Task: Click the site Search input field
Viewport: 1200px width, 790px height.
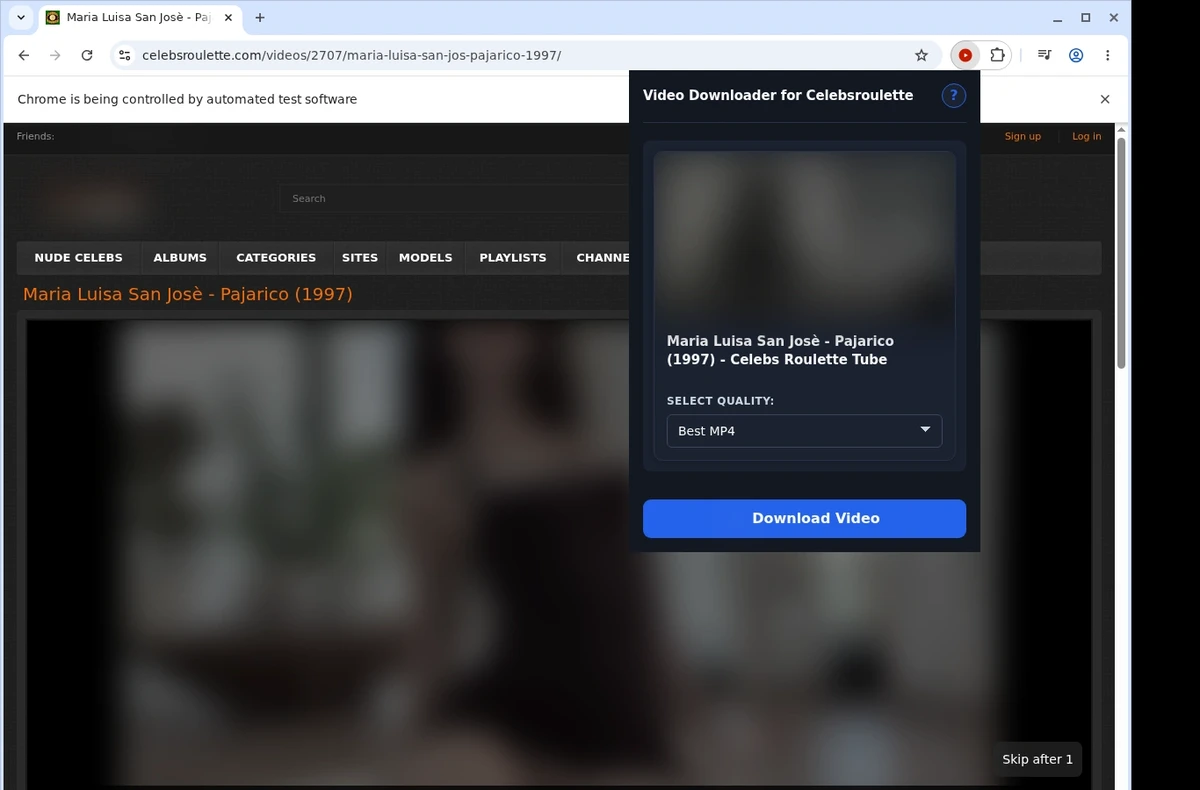Action: pyautogui.click(x=455, y=198)
